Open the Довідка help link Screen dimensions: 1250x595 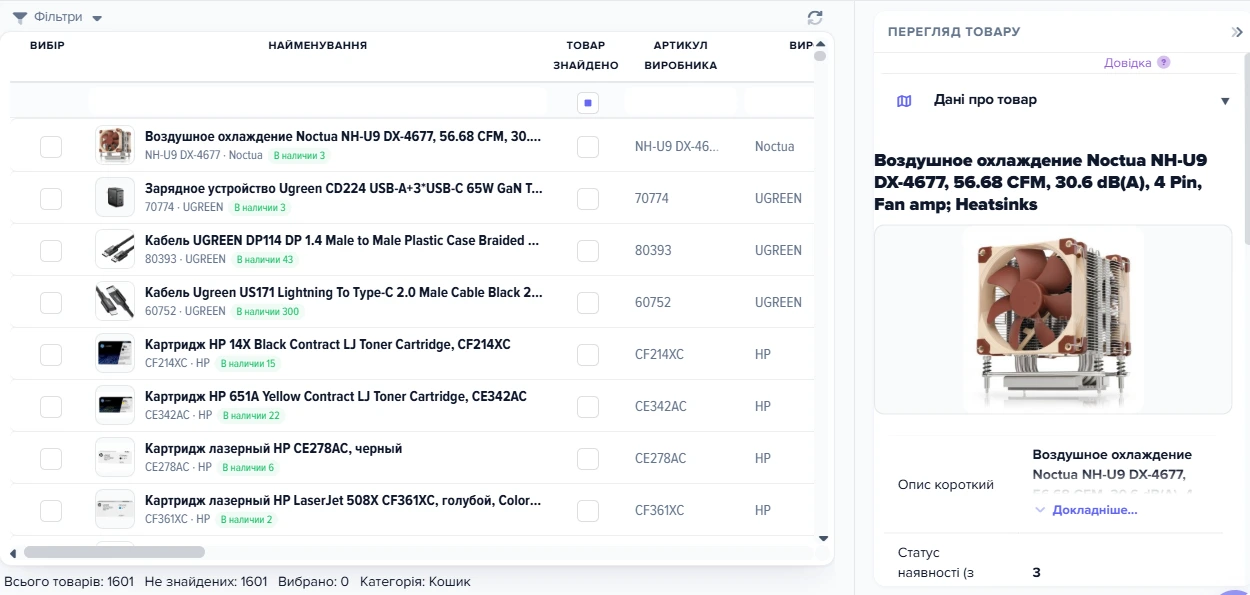(x=1127, y=62)
